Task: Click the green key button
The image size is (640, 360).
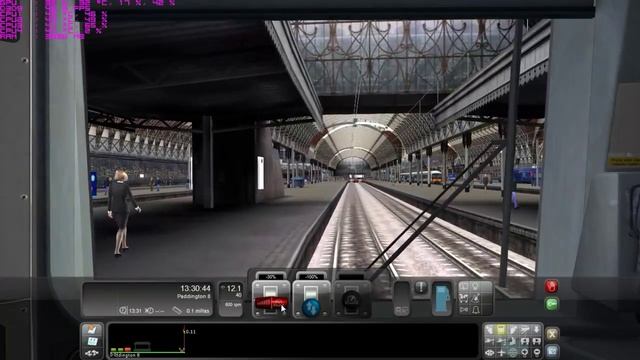Action: click(x=552, y=304)
